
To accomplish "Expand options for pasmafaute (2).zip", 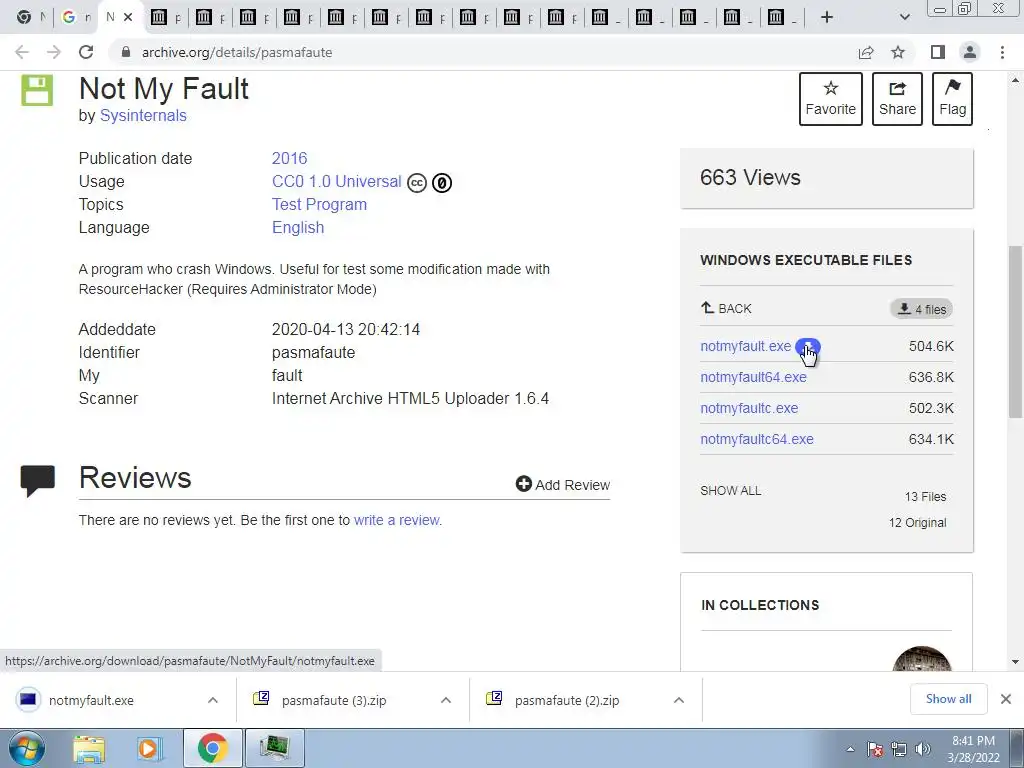I will click(x=679, y=700).
